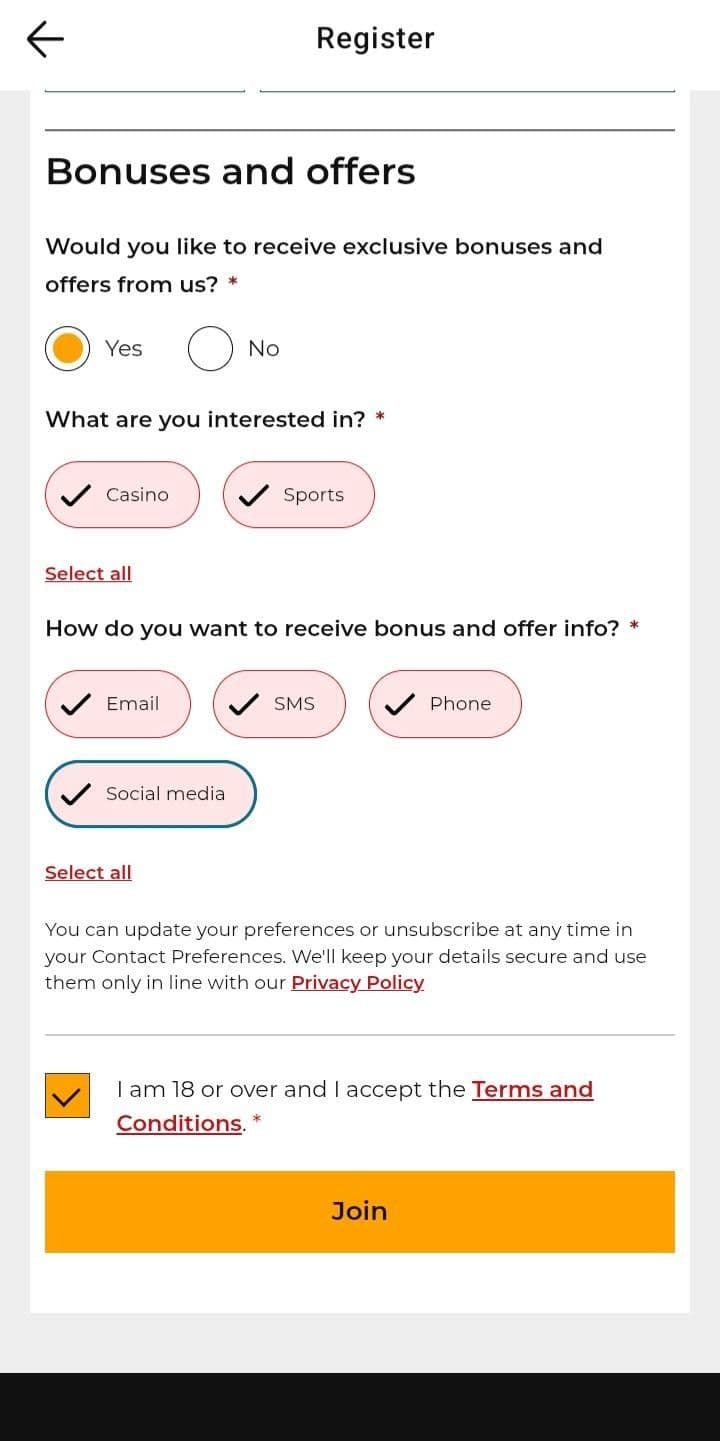Viewport: 720px width, 1441px height.
Task: Open the Terms and Conditions link
Action: coord(531,1090)
